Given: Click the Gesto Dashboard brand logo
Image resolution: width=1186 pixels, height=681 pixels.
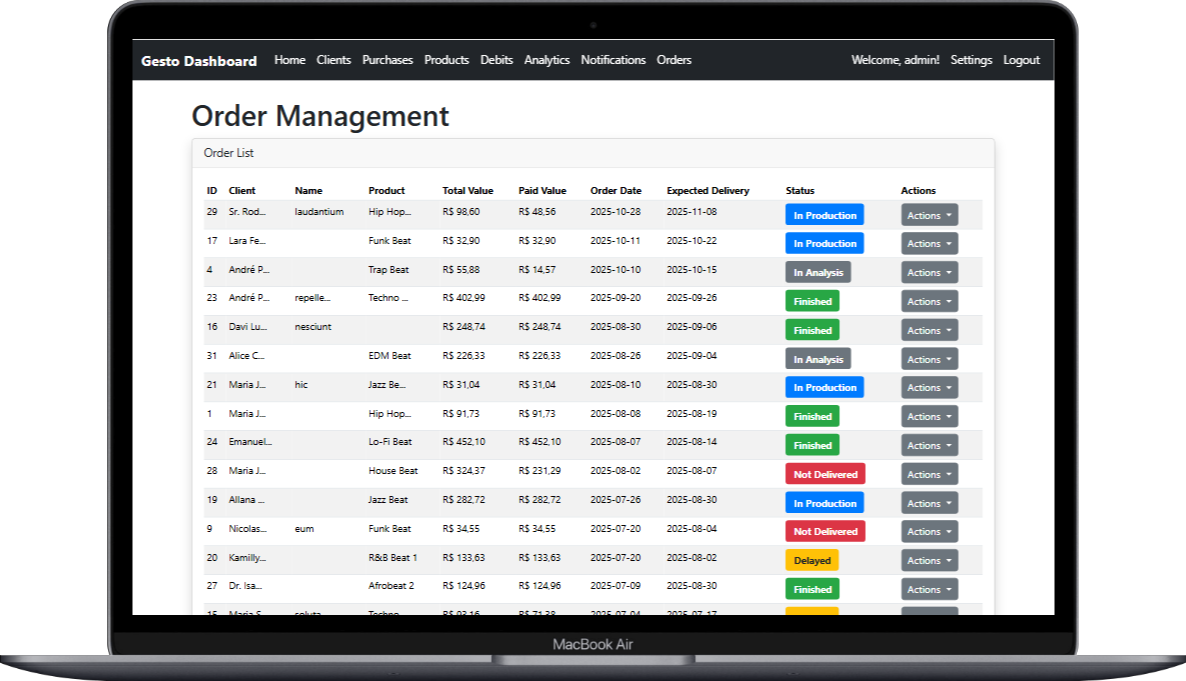Looking at the screenshot, I should pos(197,60).
